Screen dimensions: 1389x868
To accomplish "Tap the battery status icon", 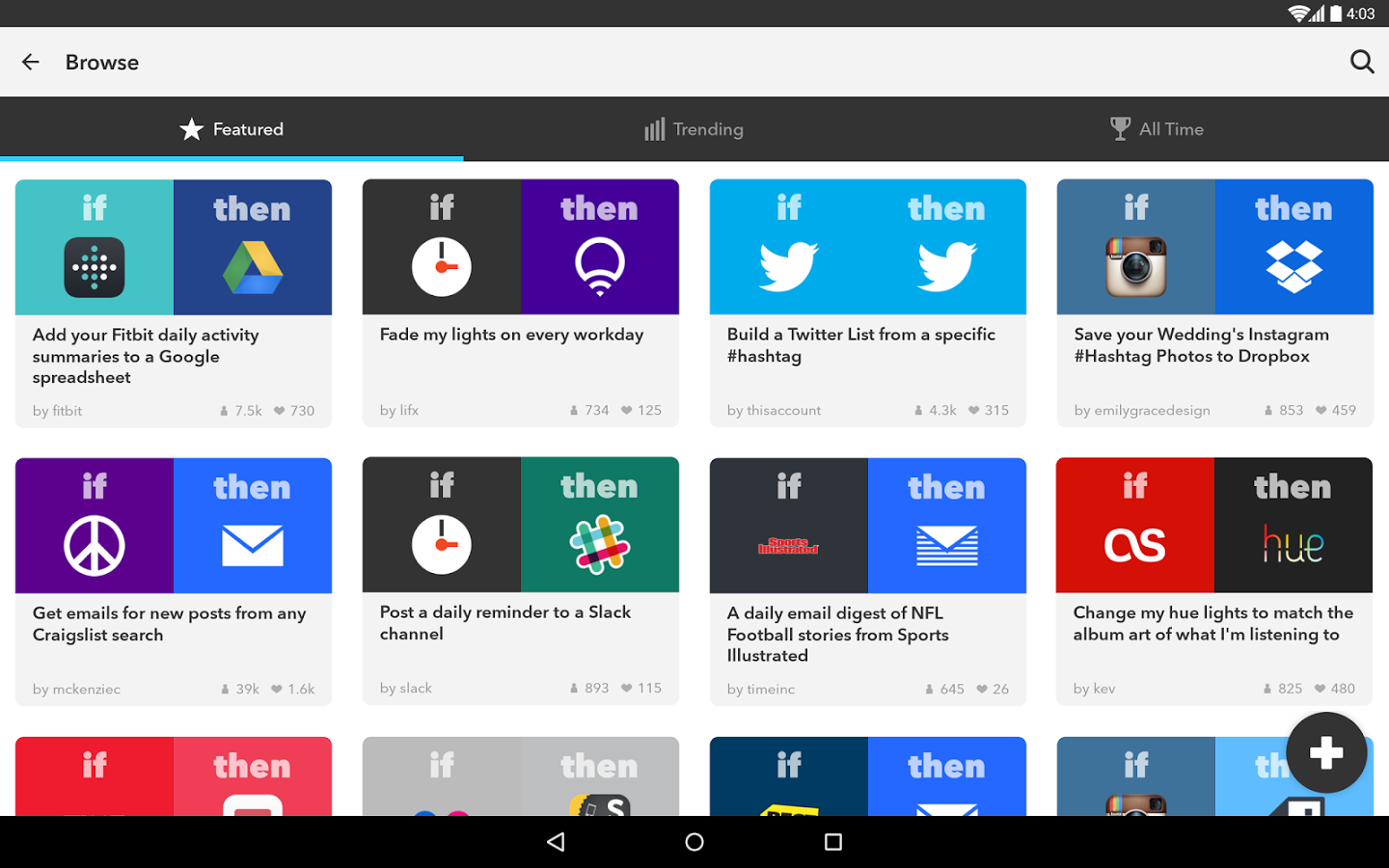I will (x=1336, y=14).
